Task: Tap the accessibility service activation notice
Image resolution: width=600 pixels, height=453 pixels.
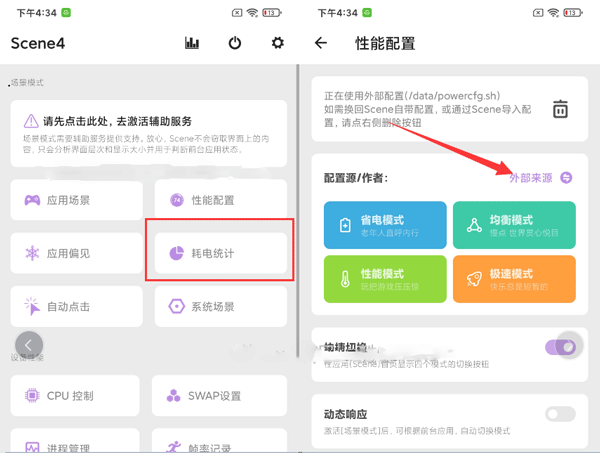Action: [x=148, y=133]
